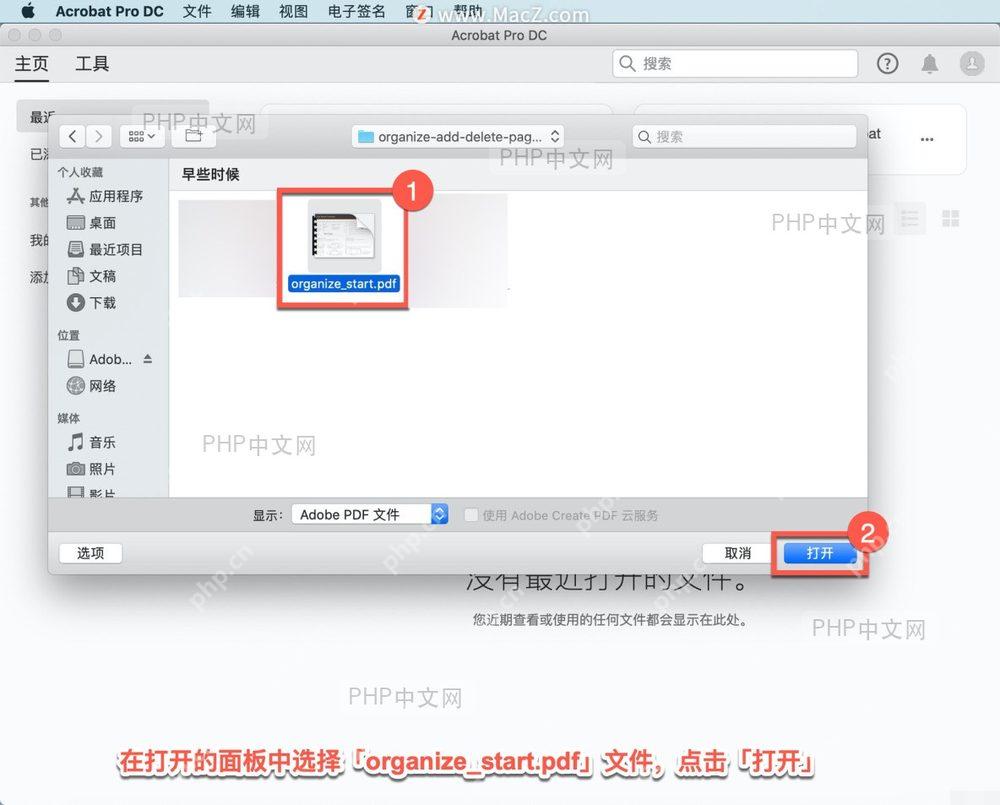Open the 编辑 menu
Screen dimensions: 1000x805
click(245, 11)
